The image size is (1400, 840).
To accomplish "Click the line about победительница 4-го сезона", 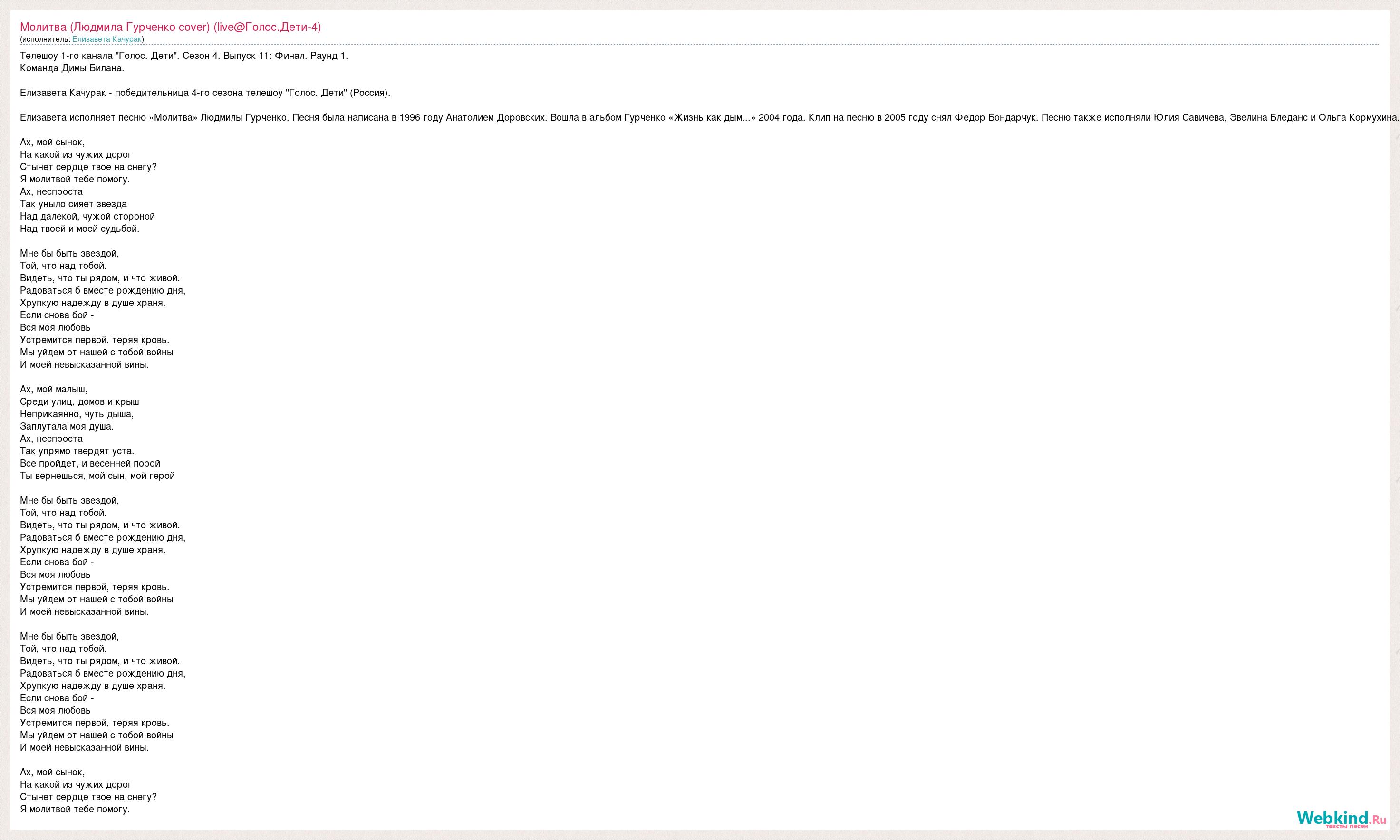I will click(x=204, y=93).
